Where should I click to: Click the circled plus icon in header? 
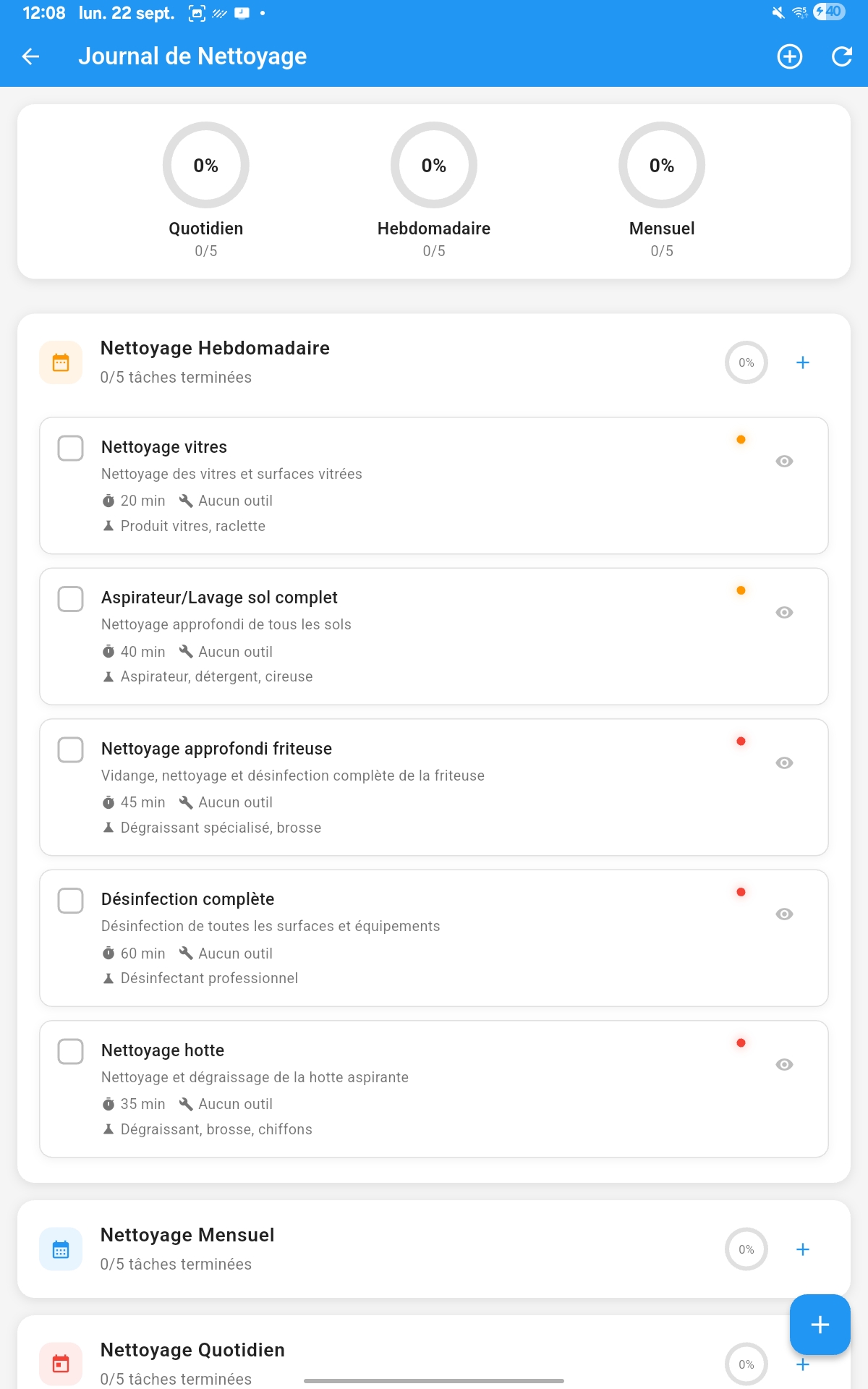pyautogui.click(x=789, y=56)
